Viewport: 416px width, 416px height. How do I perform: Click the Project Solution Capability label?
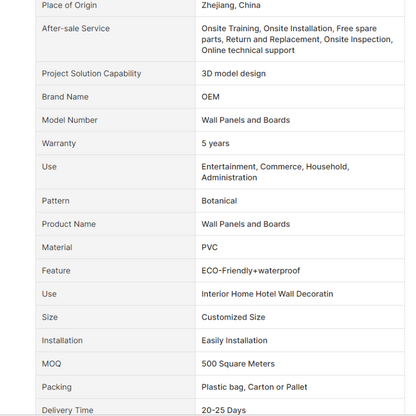[x=91, y=73]
